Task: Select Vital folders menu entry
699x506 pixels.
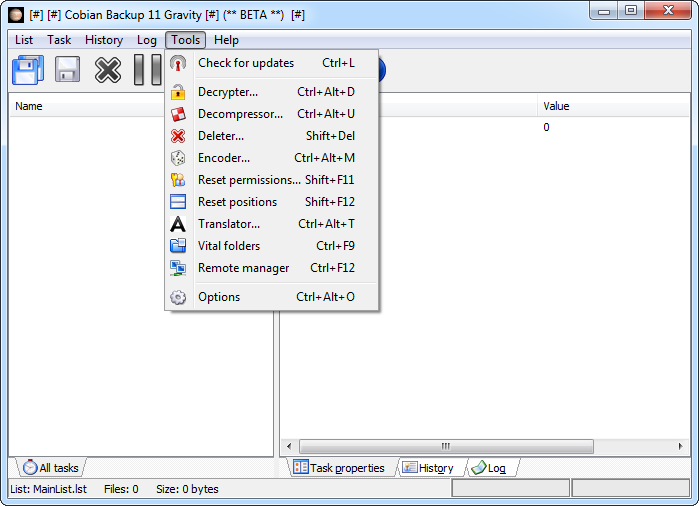Action: click(x=272, y=246)
